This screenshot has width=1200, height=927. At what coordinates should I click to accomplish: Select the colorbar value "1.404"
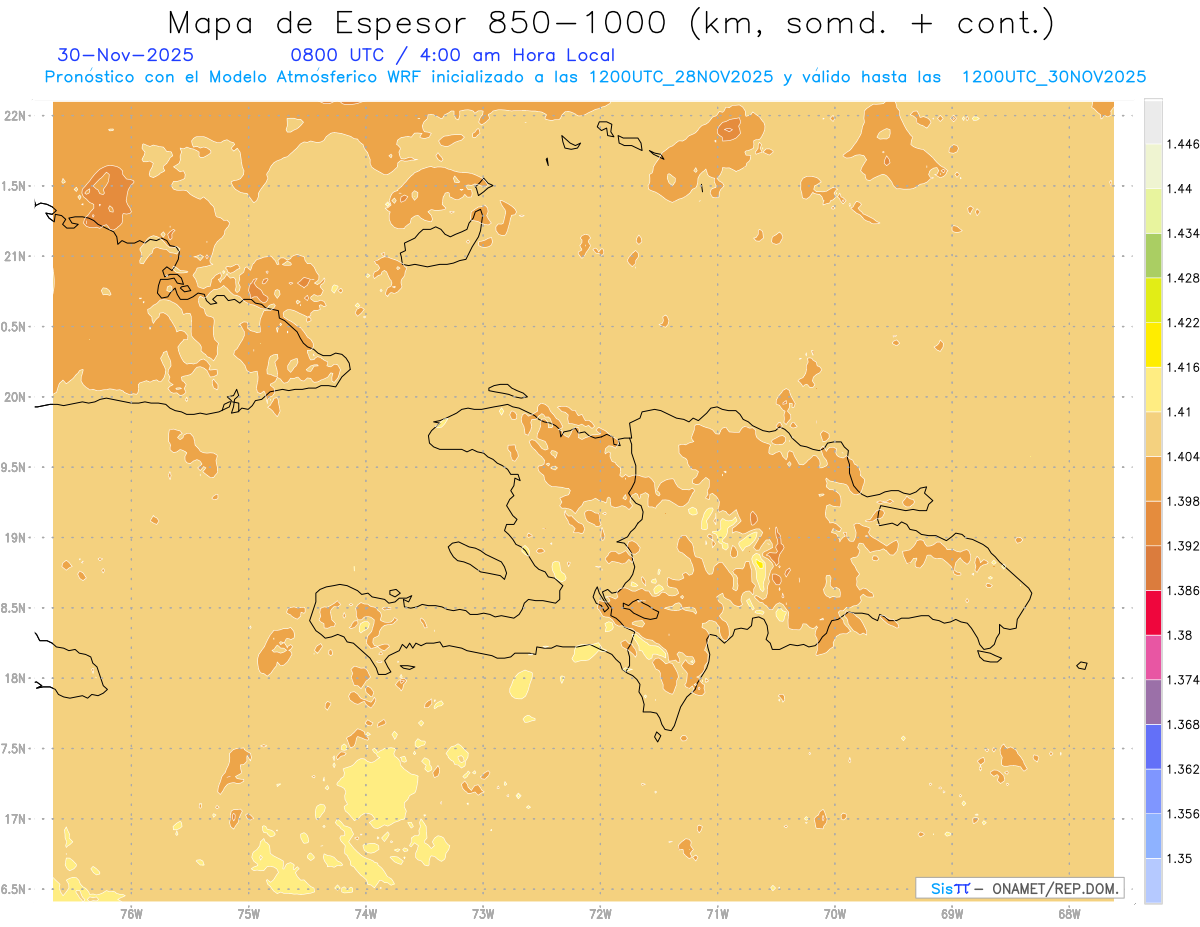pos(1183,456)
